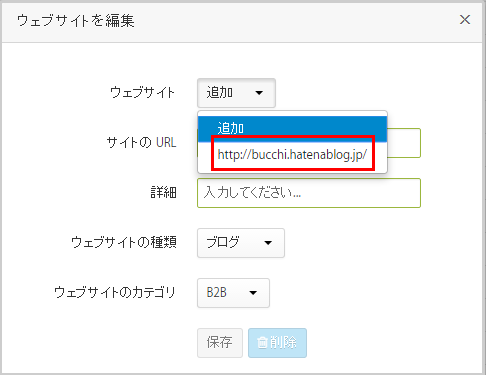Click the 詳細 text input field
The image size is (486, 375).
point(309,193)
